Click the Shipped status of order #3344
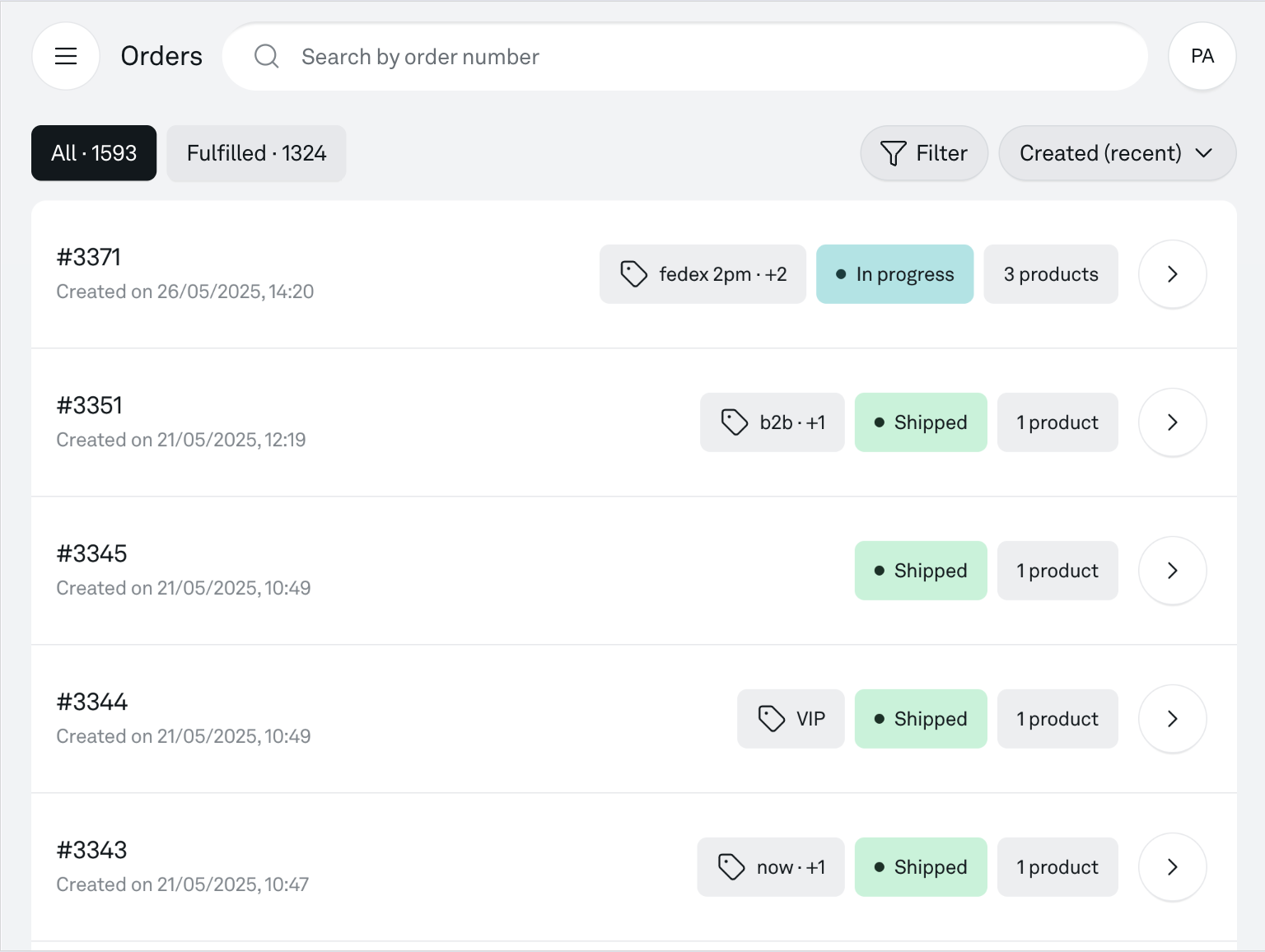This screenshot has height=952, width=1265. coord(921,719)
